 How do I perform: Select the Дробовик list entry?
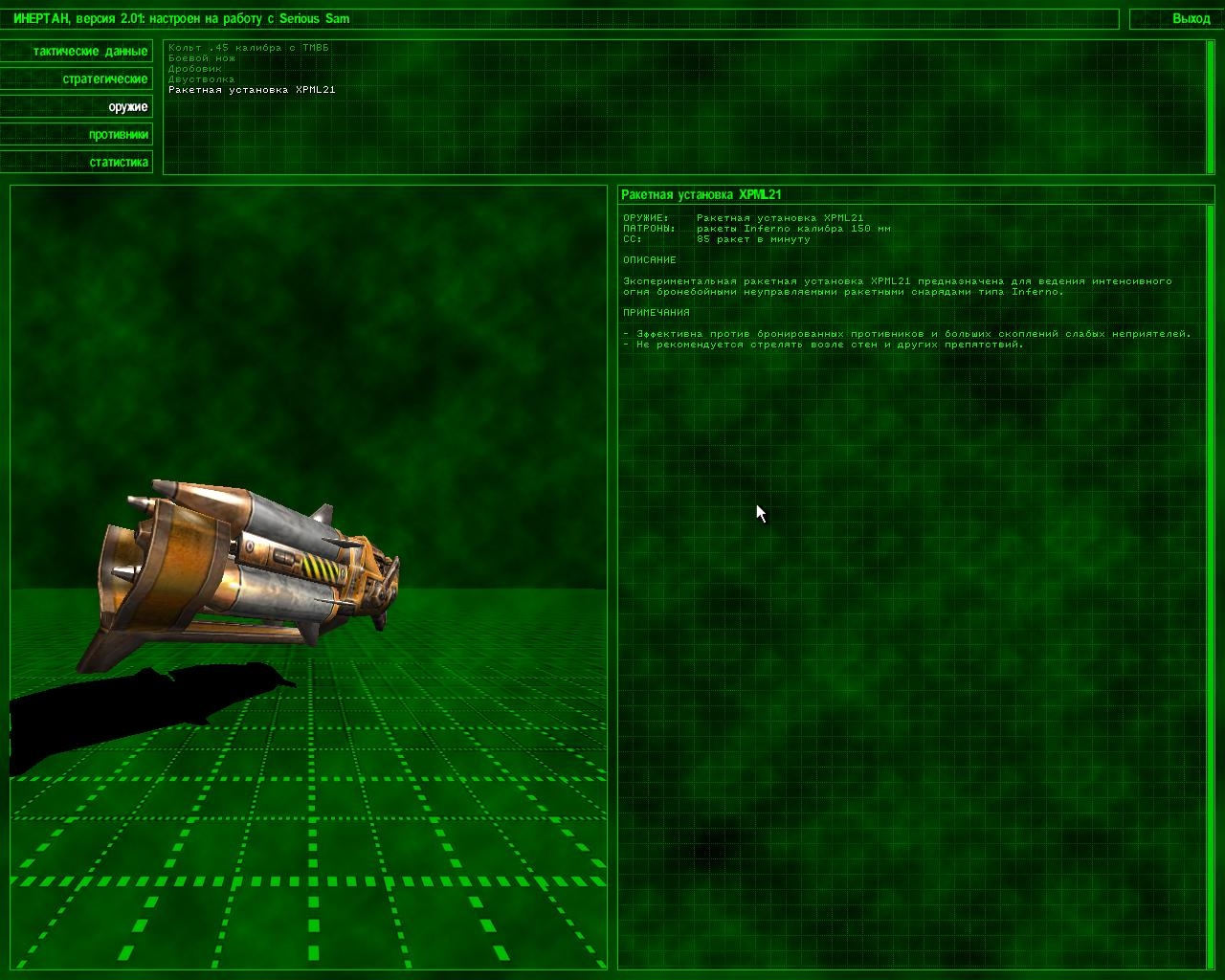tap(195, 69)
